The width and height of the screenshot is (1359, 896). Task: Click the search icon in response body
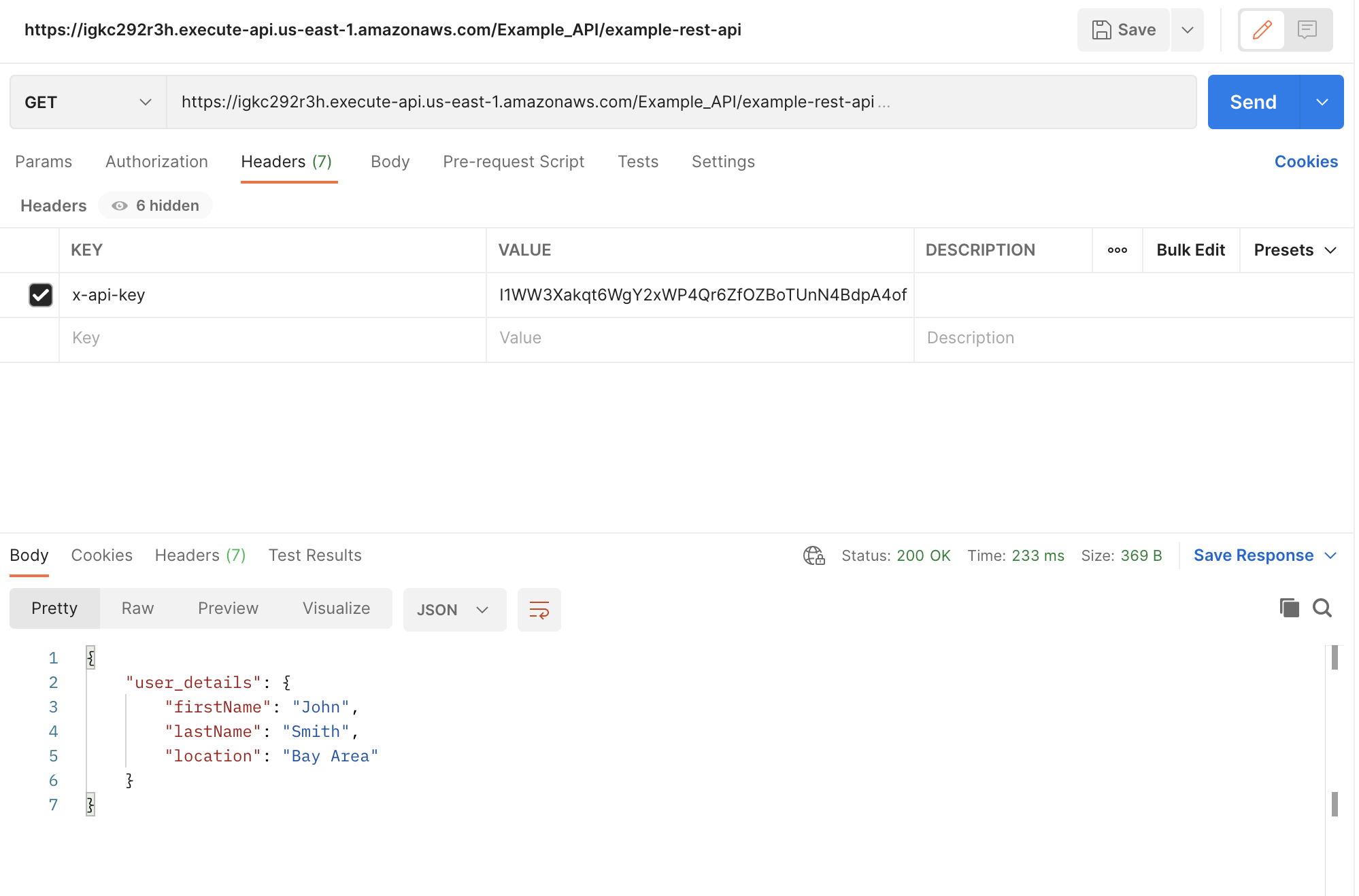1322,608
